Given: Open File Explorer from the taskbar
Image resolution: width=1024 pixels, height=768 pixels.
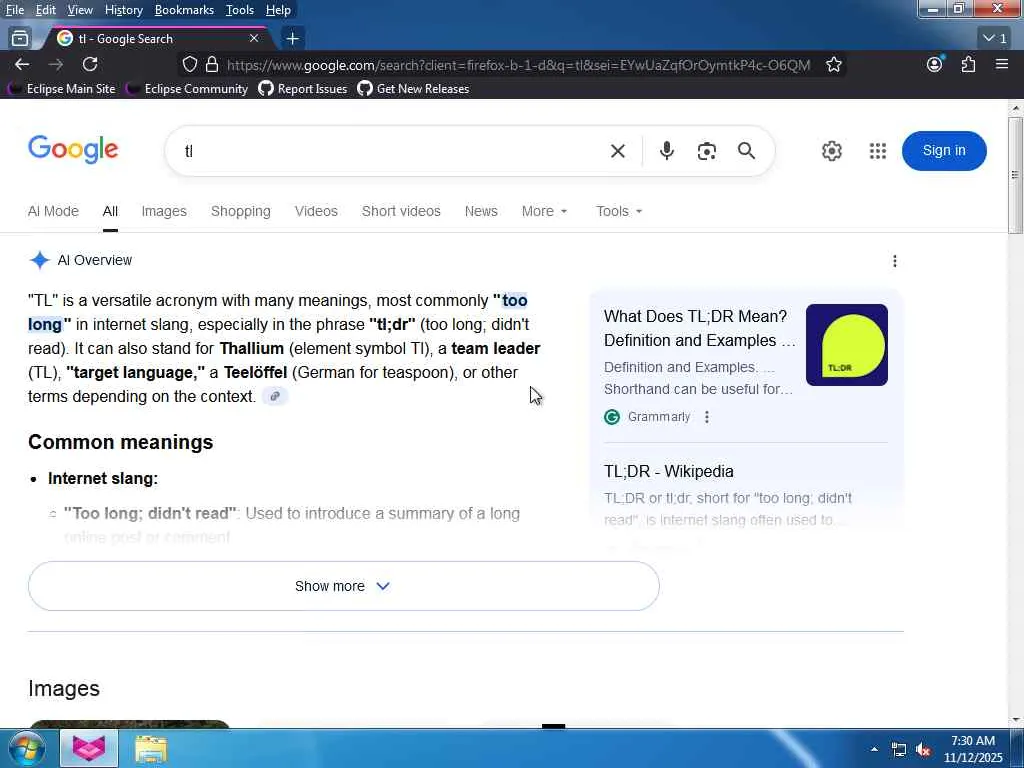Looking at the screenshot, I should click(x=151, y=749).
